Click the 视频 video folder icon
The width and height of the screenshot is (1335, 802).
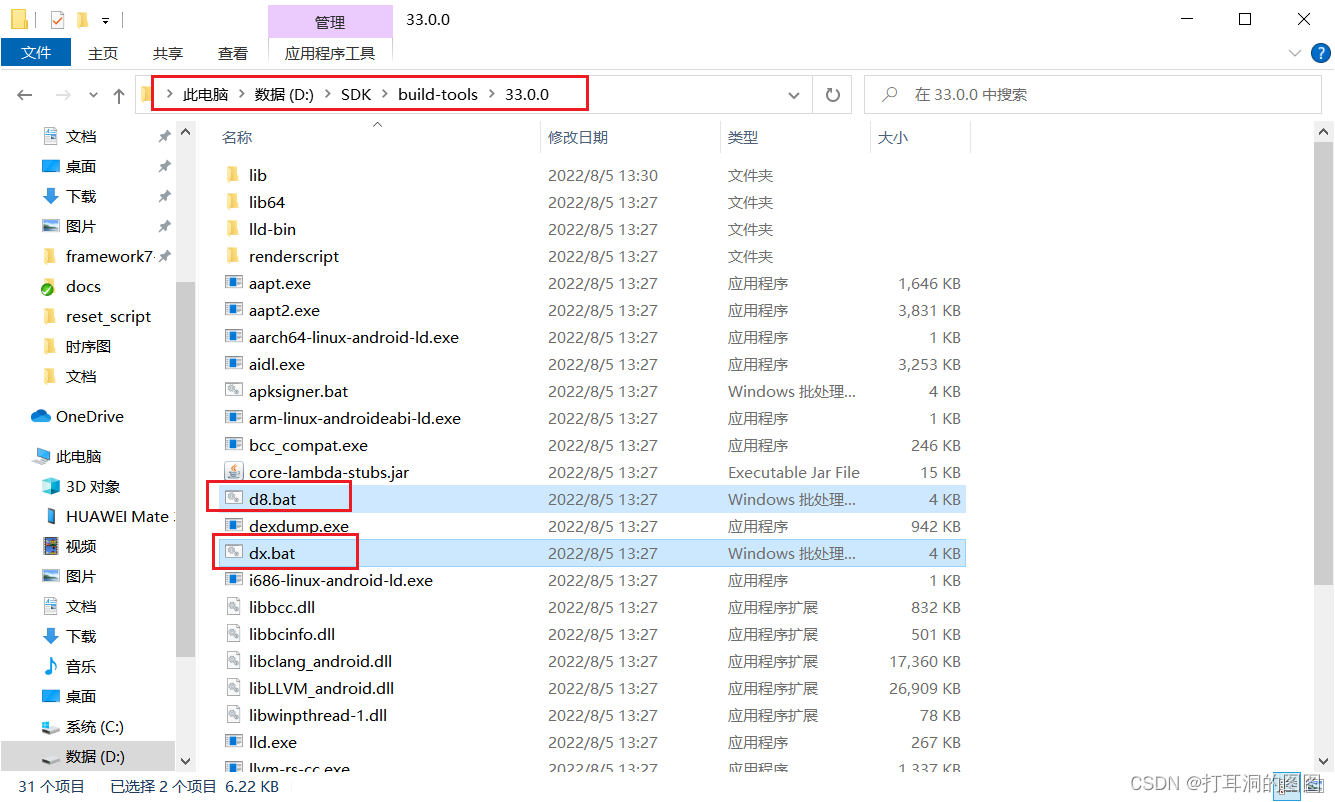(x=51, y=546)
